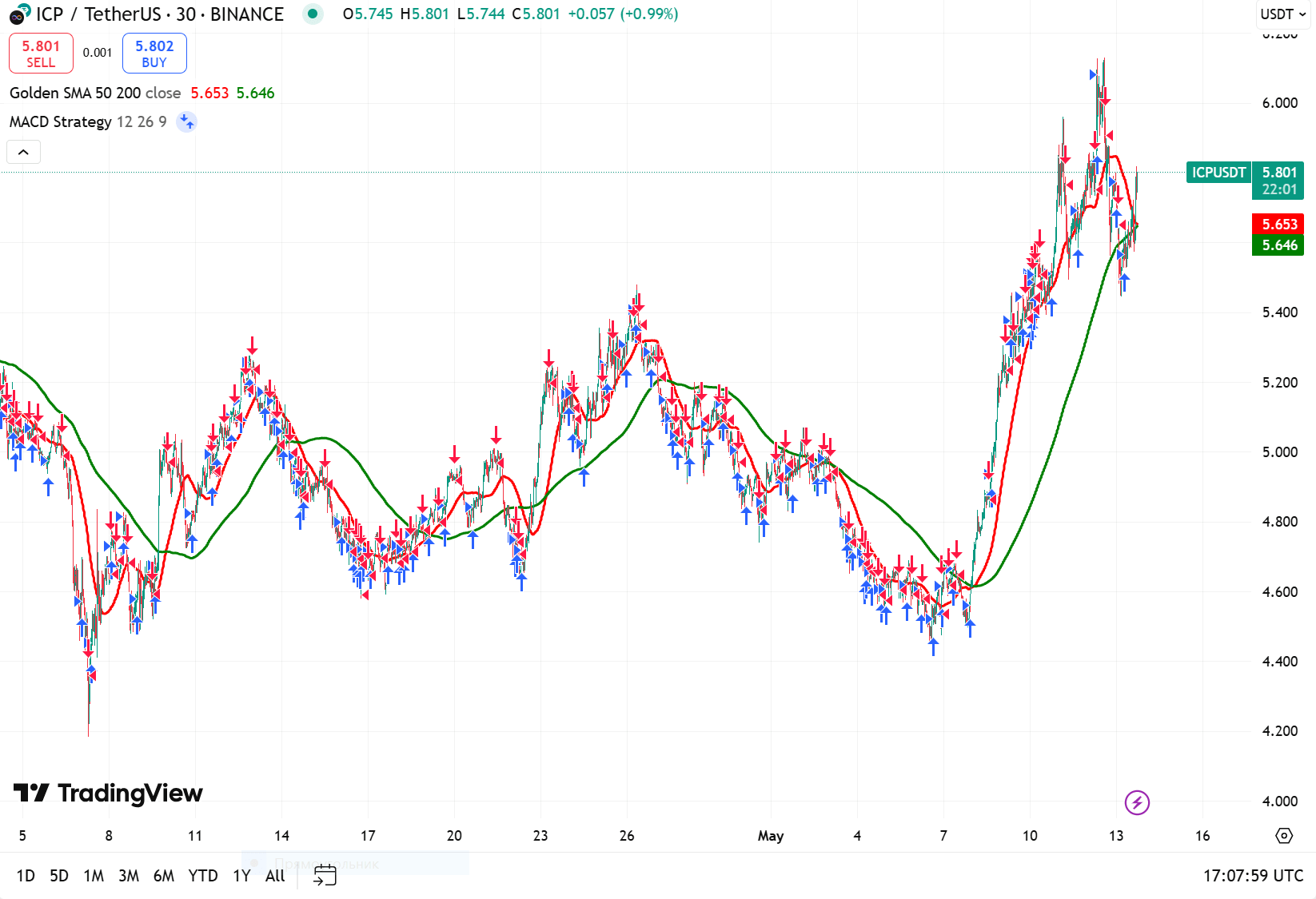
Task: Click the C5.801 close value
Action: tap(536, 14)
